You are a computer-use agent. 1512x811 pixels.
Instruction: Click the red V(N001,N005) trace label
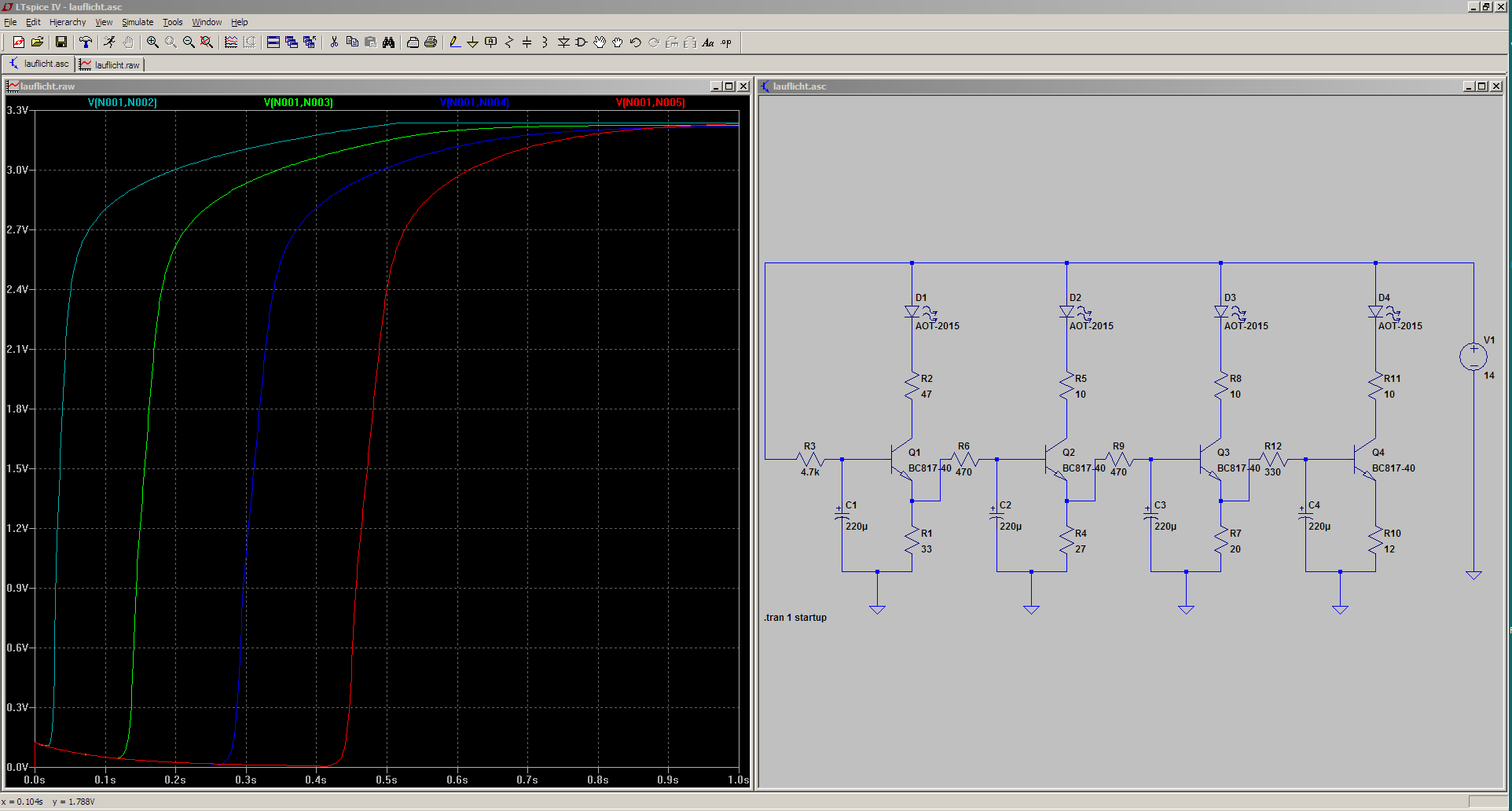651,102
